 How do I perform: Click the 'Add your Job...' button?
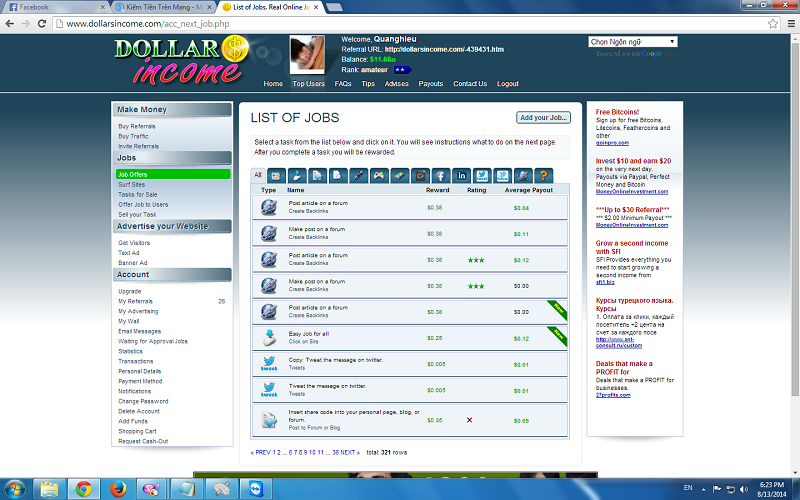click(x=543, y=117)
